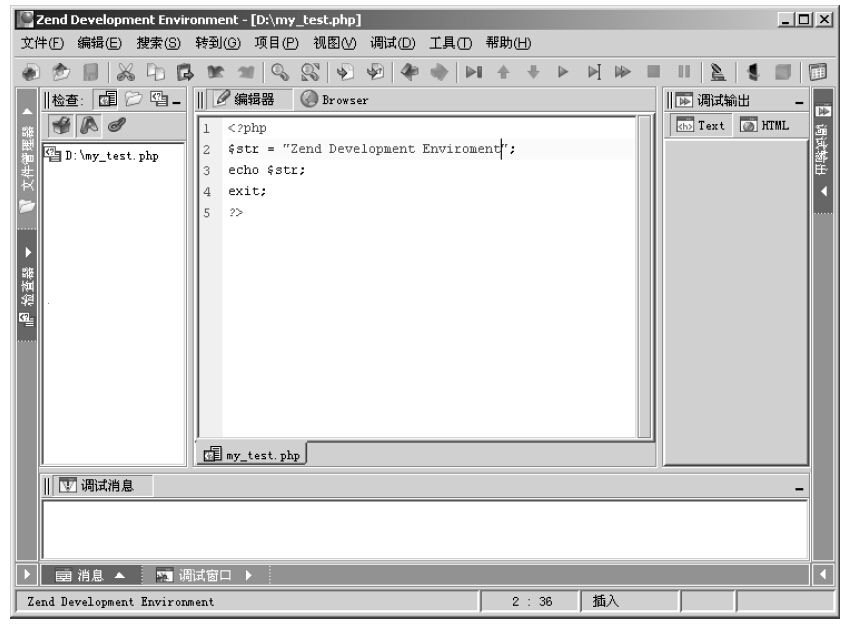Click the editor's vertical scrollbar

click(x=644, y=276)
